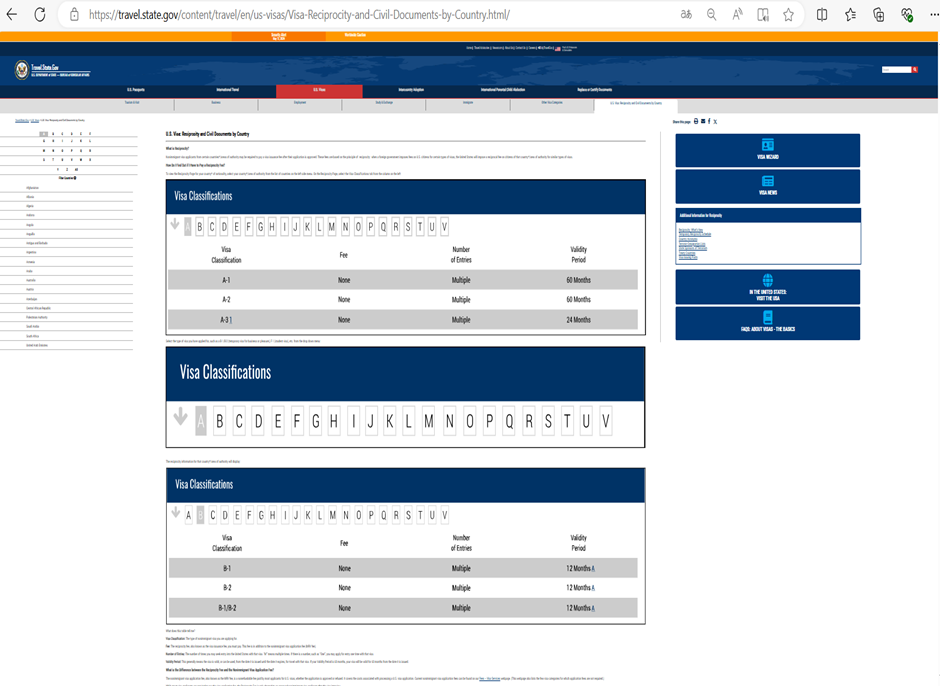Open Browser essentials heart icon
This screenshot has width=940, height=686.
[x=907, y=14]
